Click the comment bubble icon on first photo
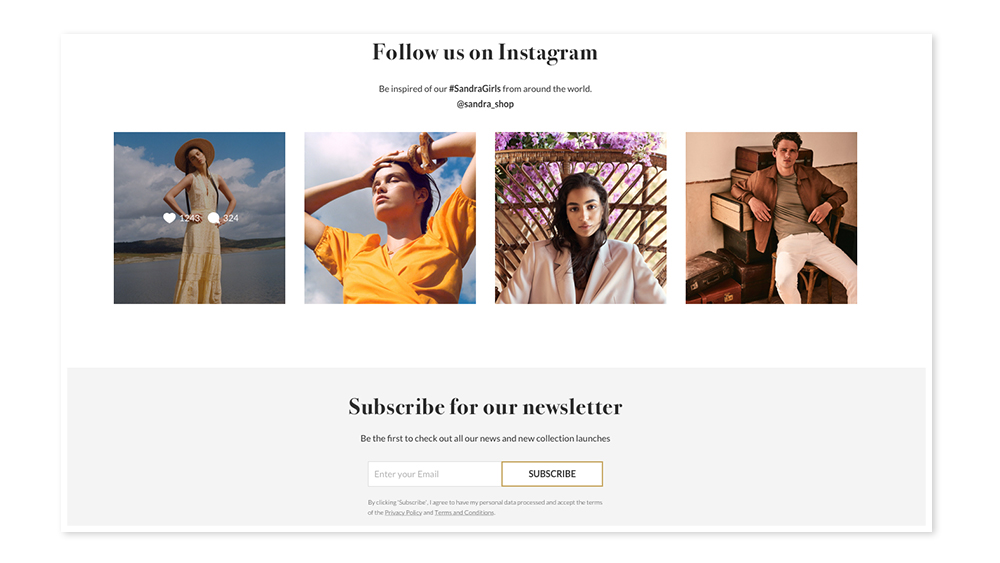Viewport: 1000px width, 563px height. [214, 218]
